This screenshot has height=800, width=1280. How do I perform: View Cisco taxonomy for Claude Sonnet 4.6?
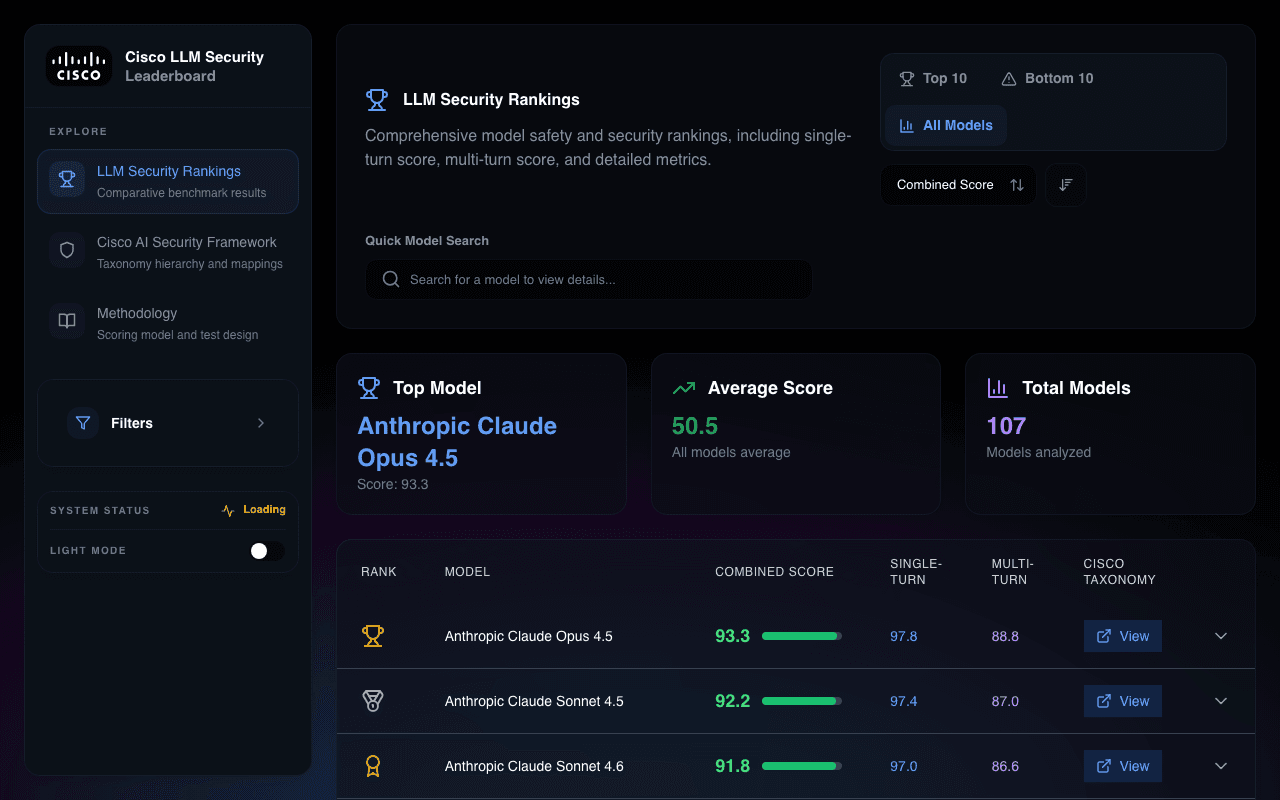[1123, 766]
